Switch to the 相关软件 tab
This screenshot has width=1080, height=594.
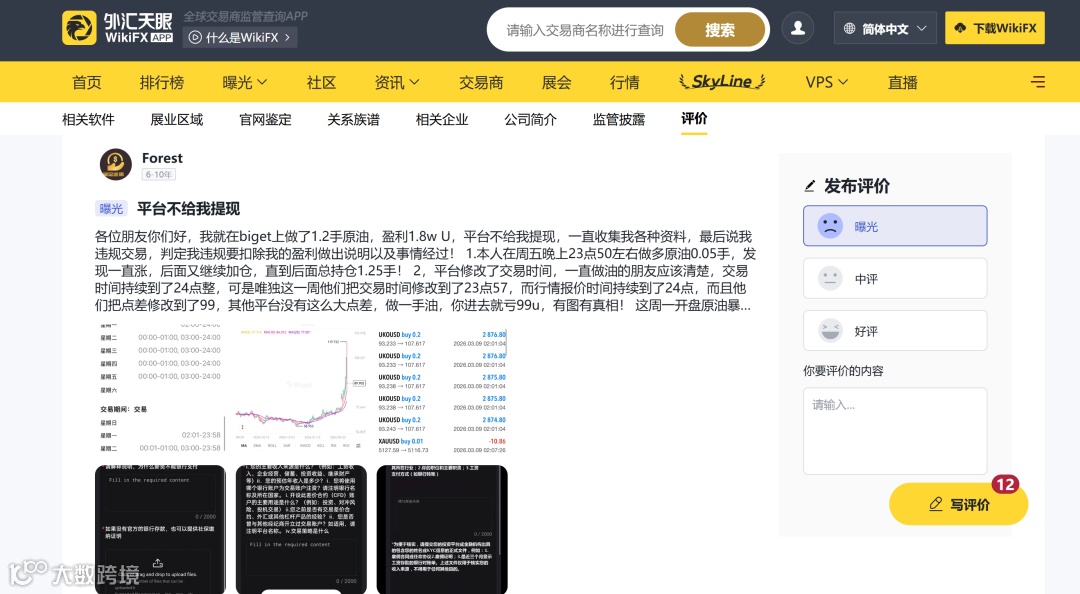[88, 119]
